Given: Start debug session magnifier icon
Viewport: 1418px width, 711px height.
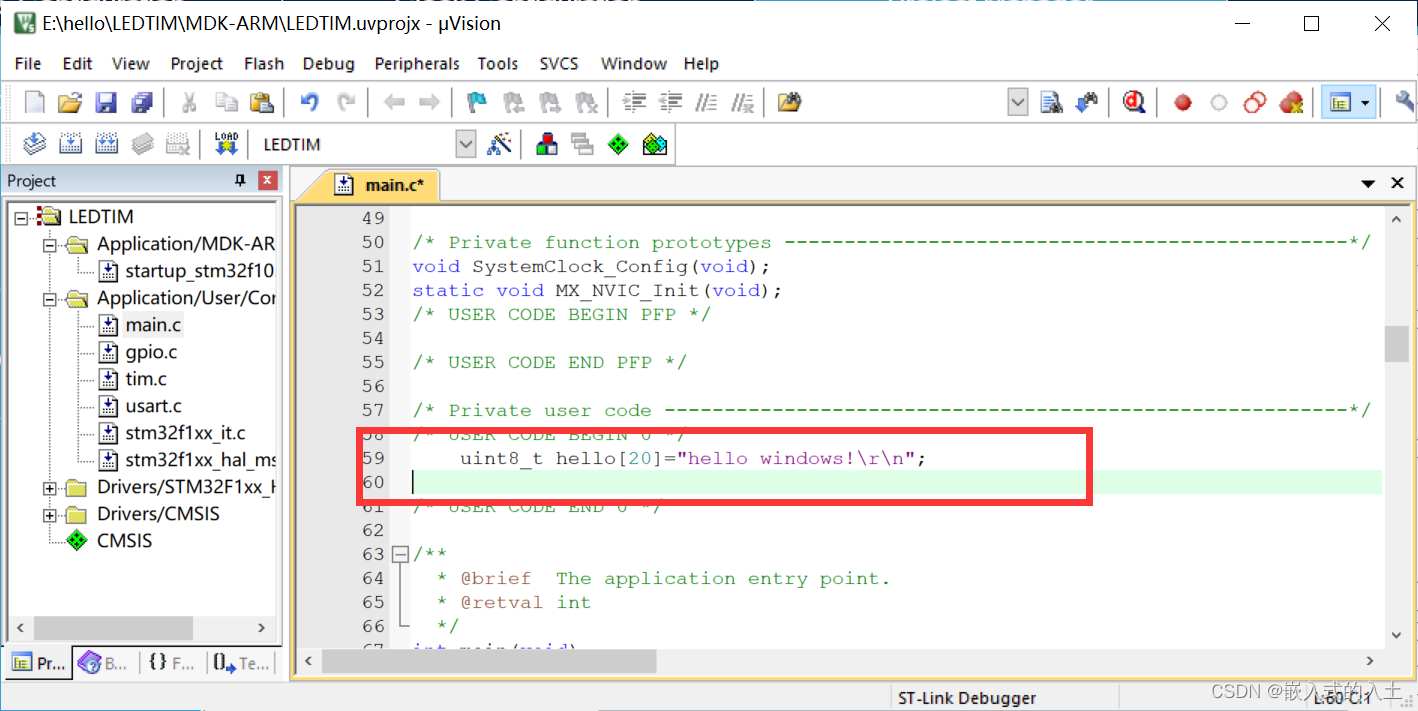Looking at the screenshot, I should coord(1134,102).
